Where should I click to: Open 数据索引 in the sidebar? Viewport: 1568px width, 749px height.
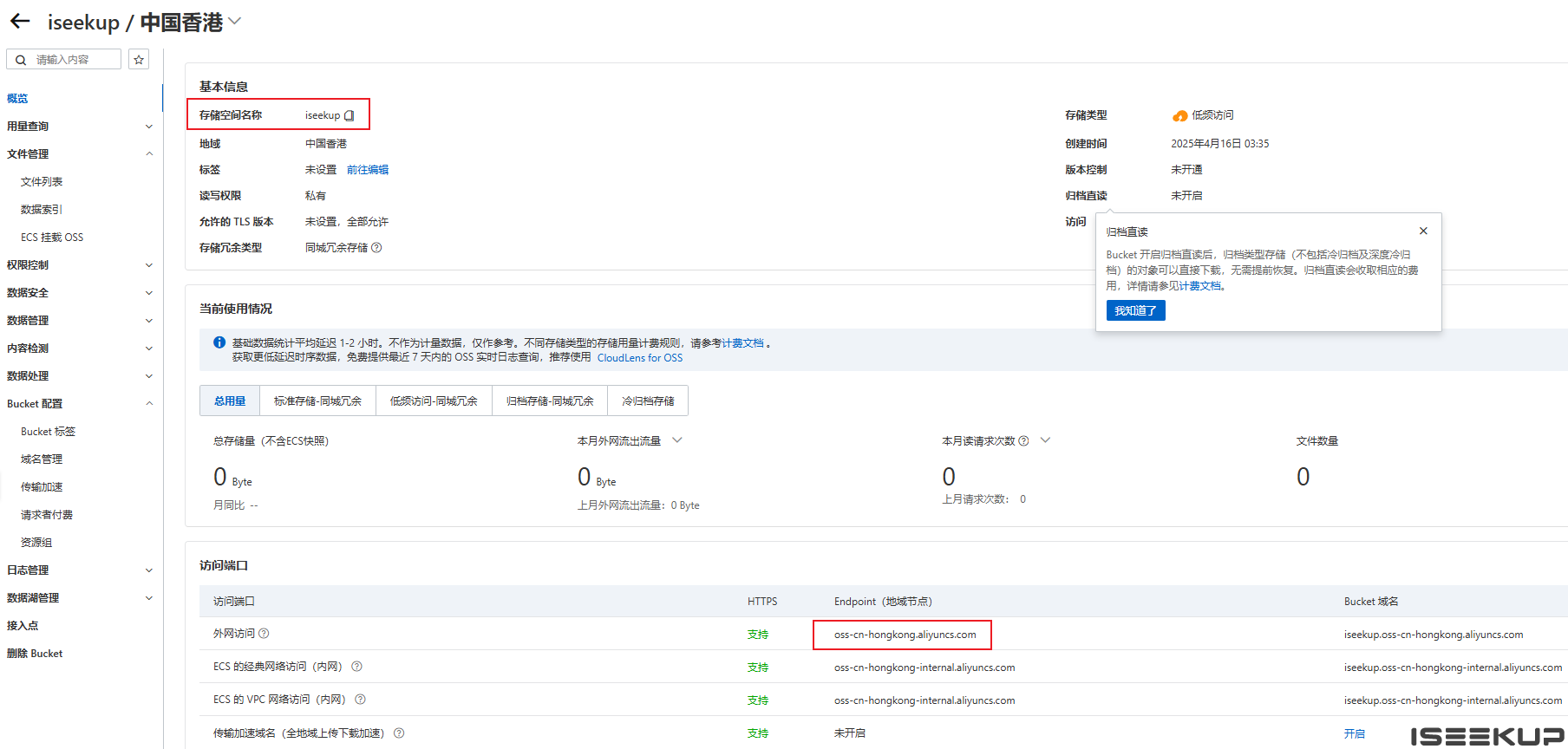point(42,210)
